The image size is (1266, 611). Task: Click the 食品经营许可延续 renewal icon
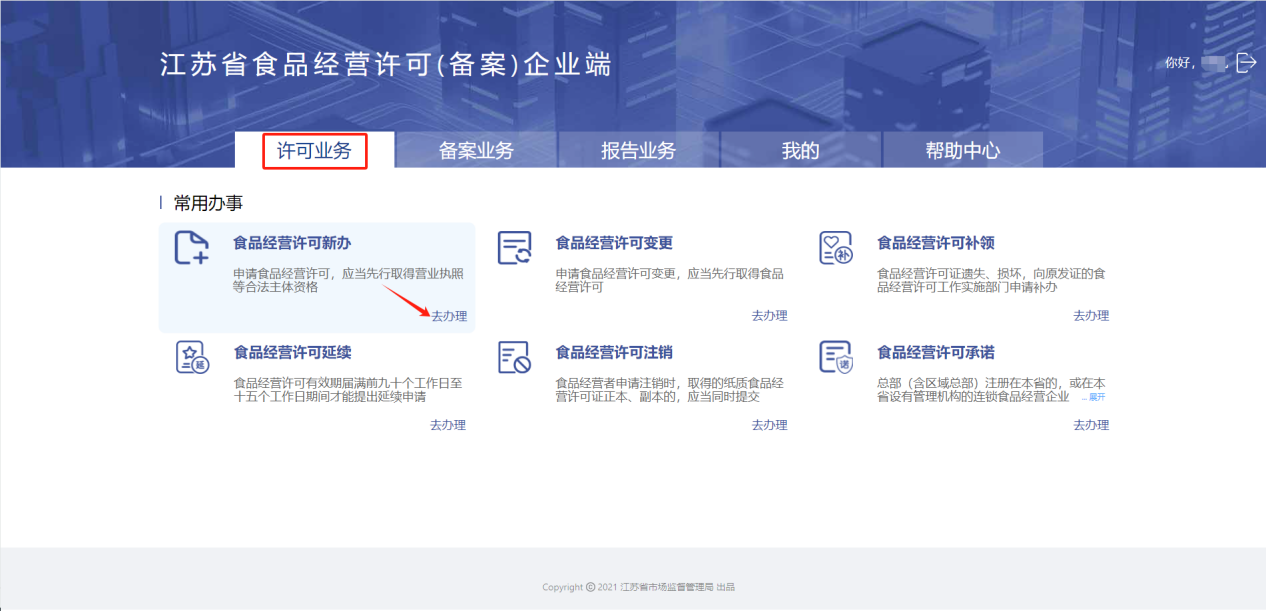pyautogui.click(x=191, y=357)
